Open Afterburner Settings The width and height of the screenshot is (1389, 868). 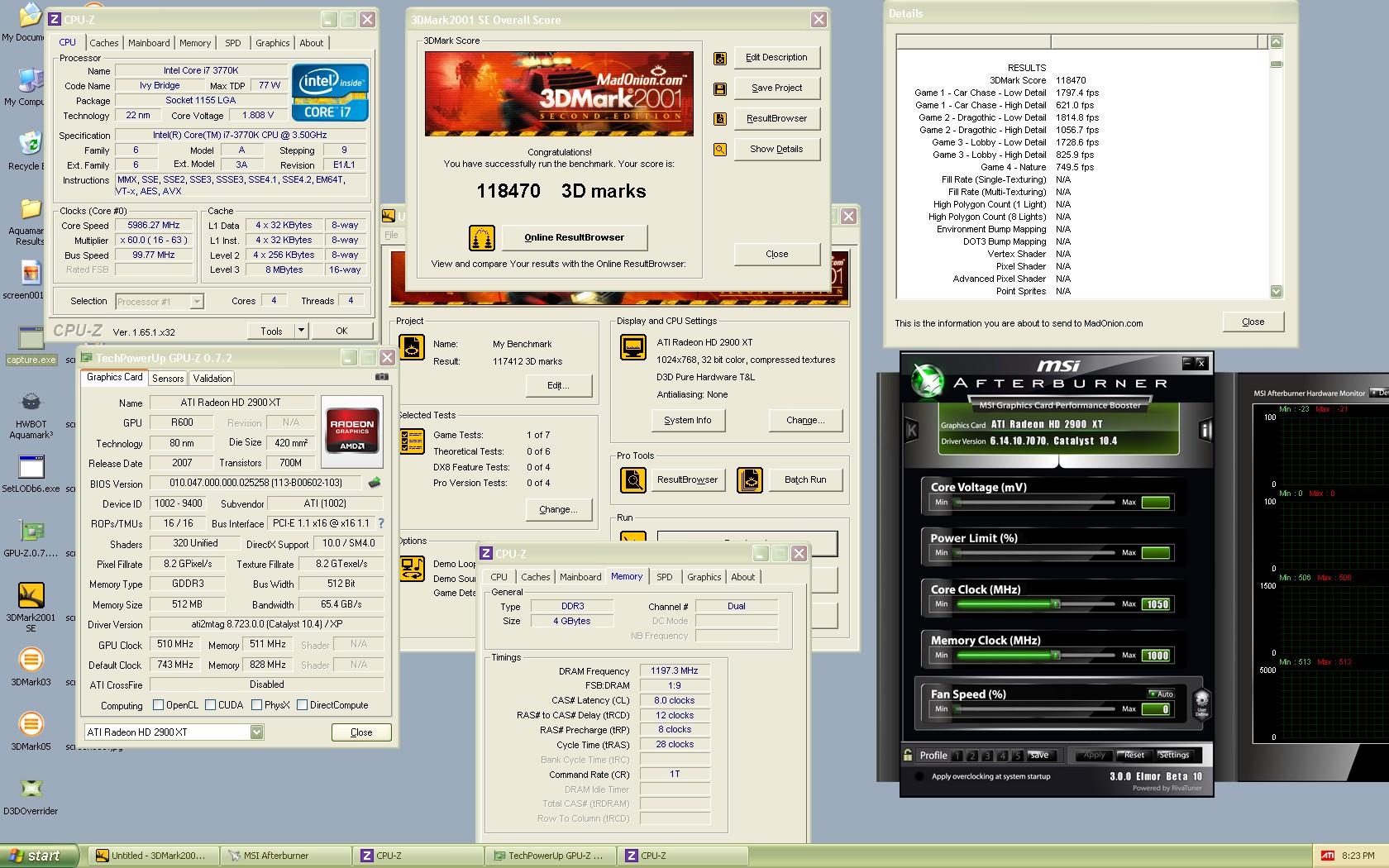(1174, 756)
